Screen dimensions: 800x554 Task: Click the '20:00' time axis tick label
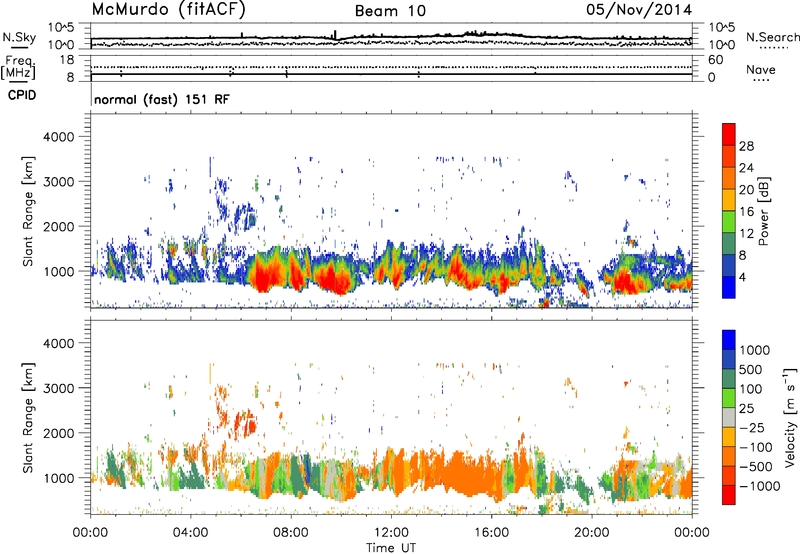(591, 533)
